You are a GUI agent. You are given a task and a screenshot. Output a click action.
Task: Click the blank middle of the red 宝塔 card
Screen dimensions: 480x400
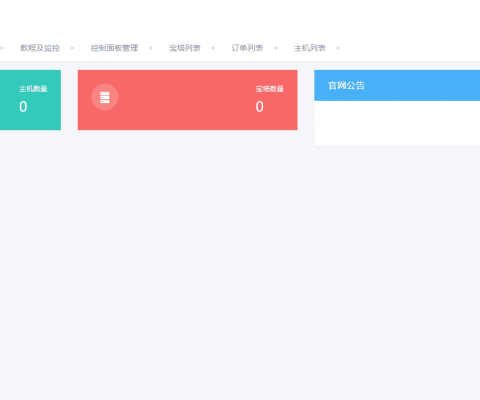coord(187,100)
